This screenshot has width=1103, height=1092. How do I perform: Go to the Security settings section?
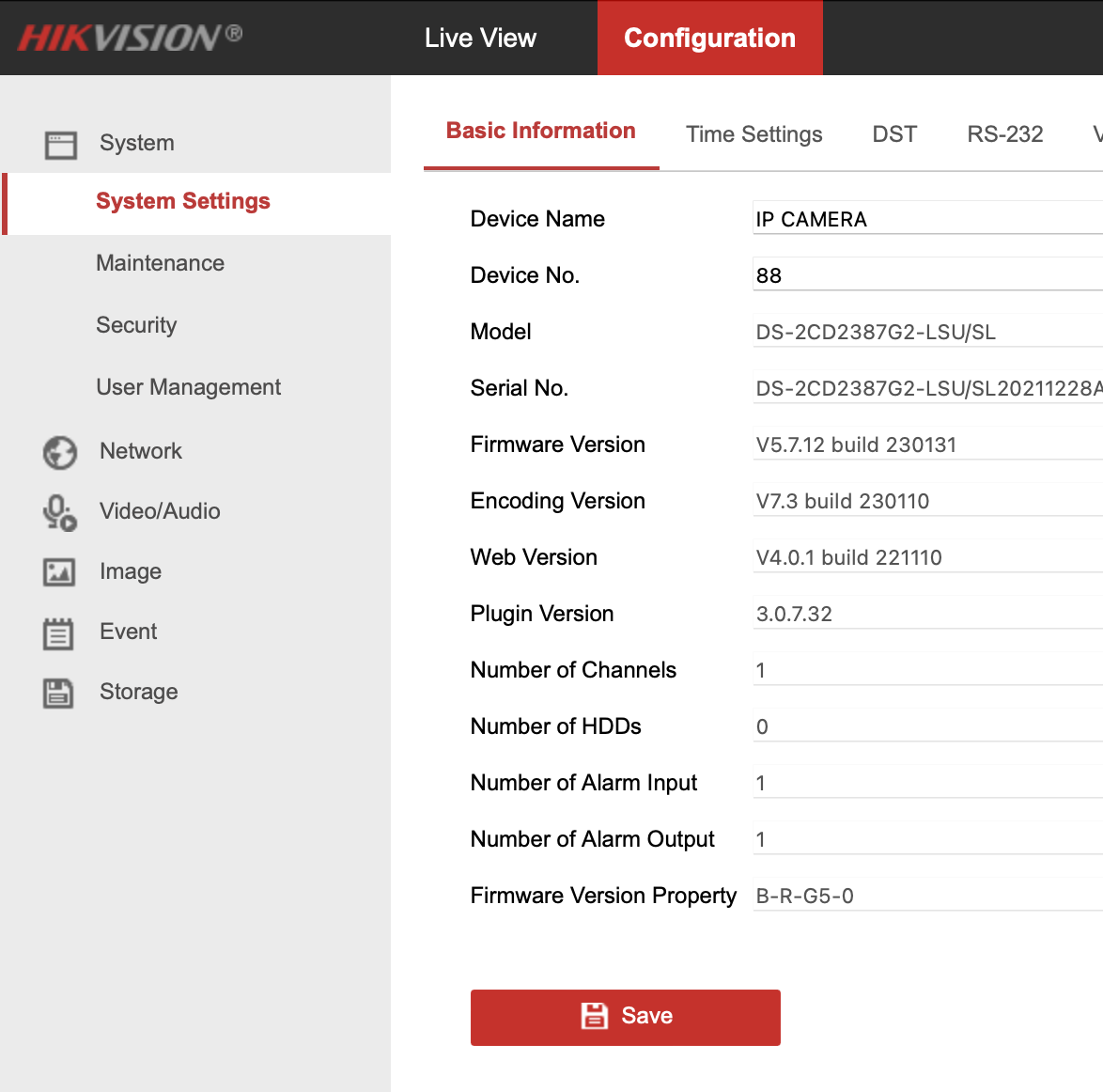[x=136, y=325]
